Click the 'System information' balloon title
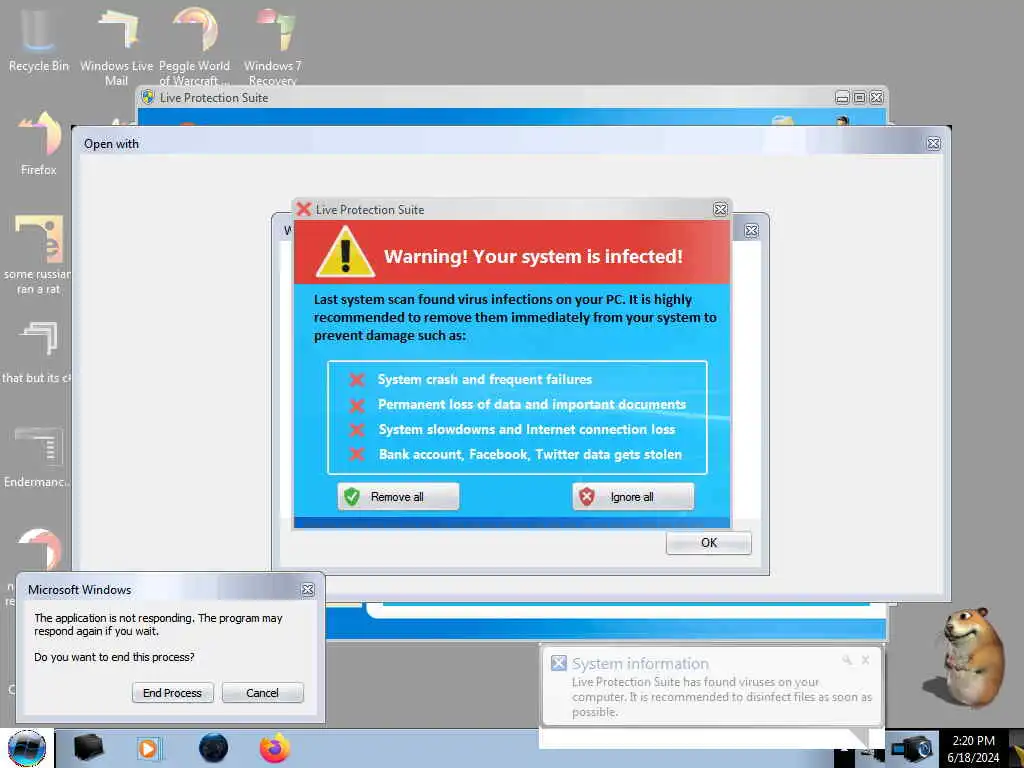The width and height of the screenshot is (1024, 768). tap(640, 664)
